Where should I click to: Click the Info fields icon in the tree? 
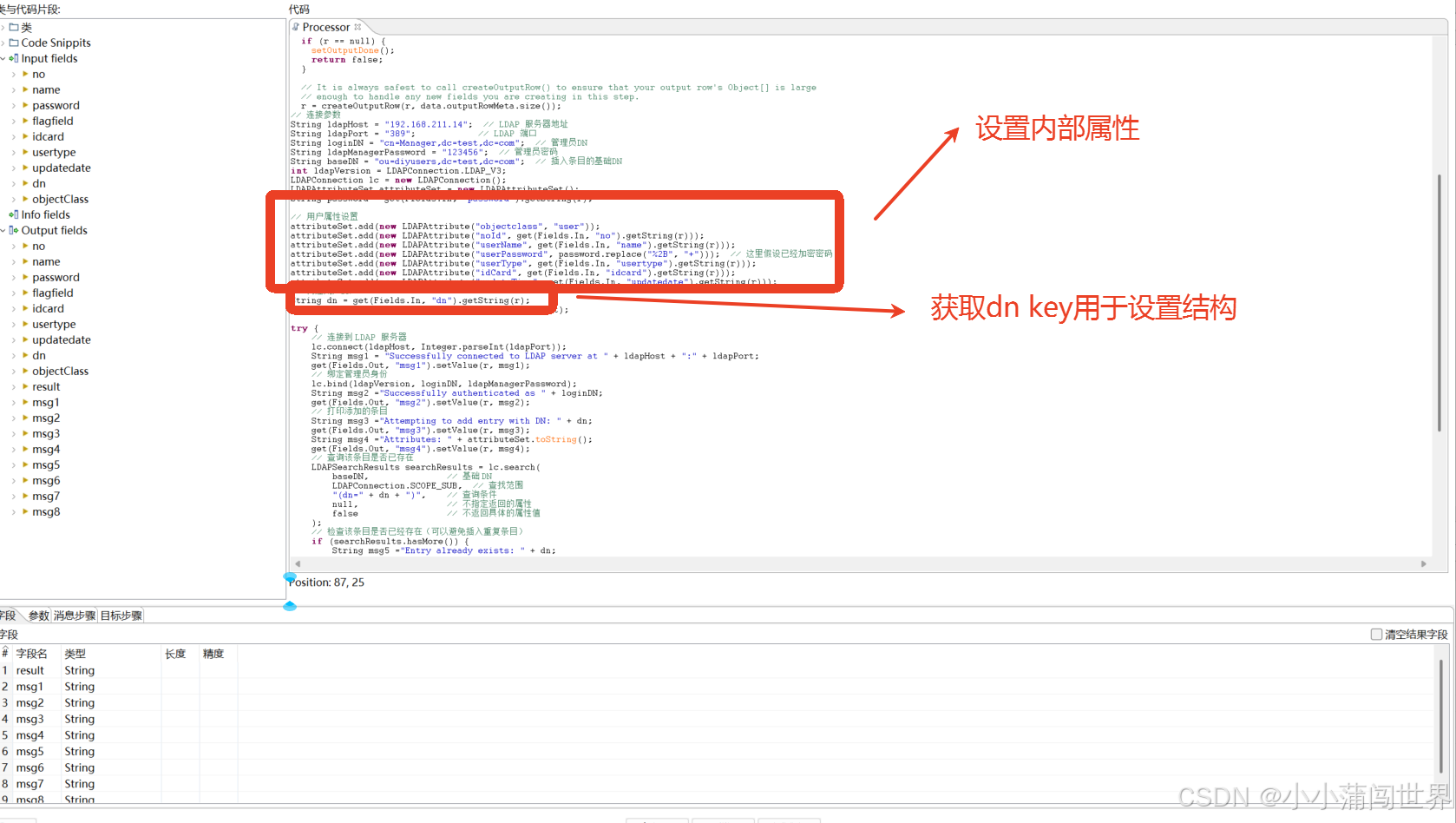[13, 214]
